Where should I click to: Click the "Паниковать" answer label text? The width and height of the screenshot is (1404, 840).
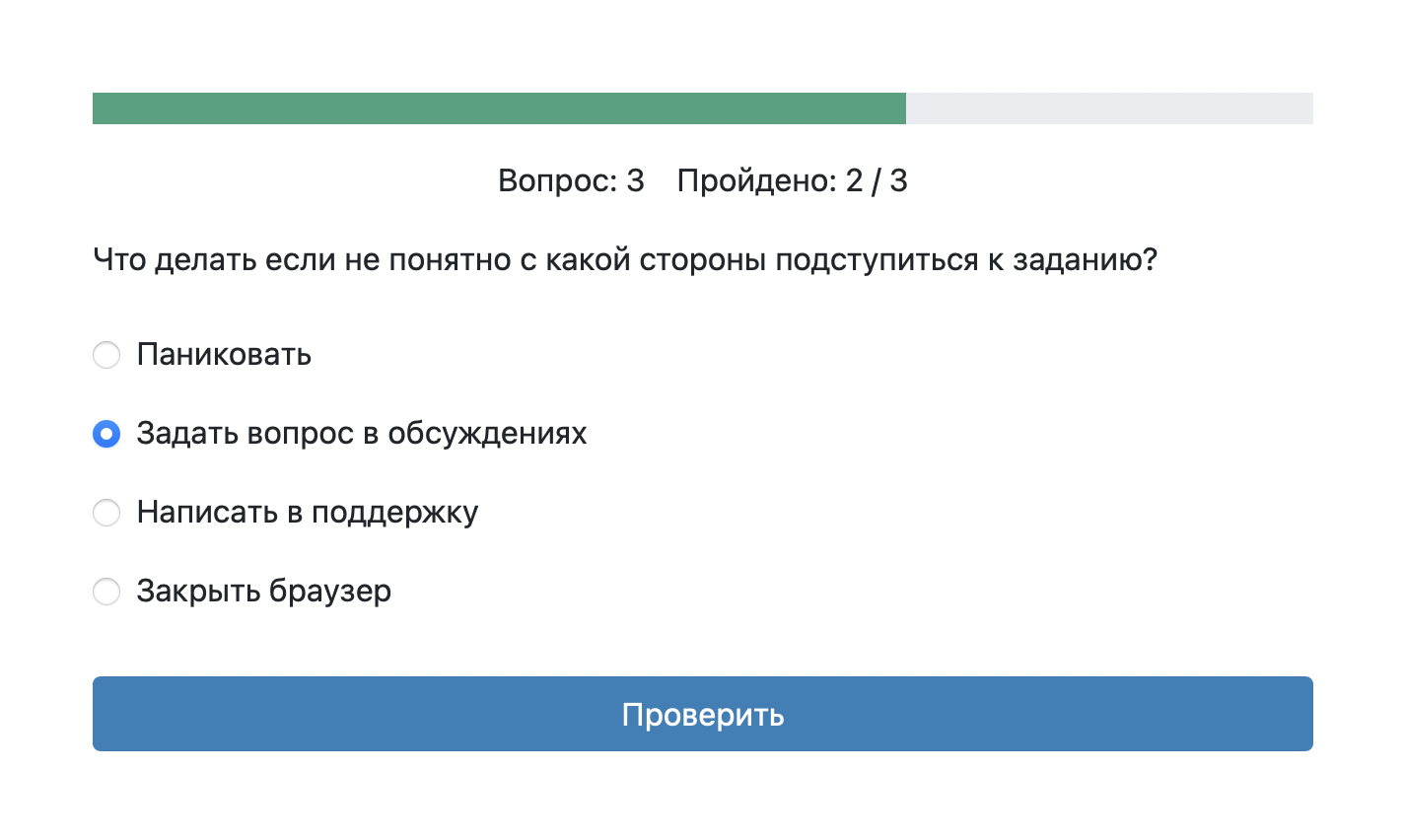[x=224, y=355]
